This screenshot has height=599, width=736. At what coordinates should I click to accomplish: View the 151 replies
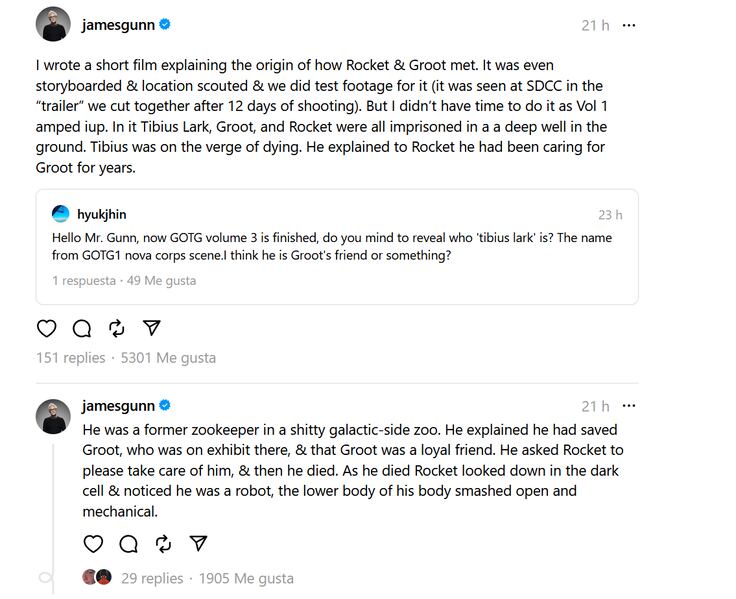70,358
